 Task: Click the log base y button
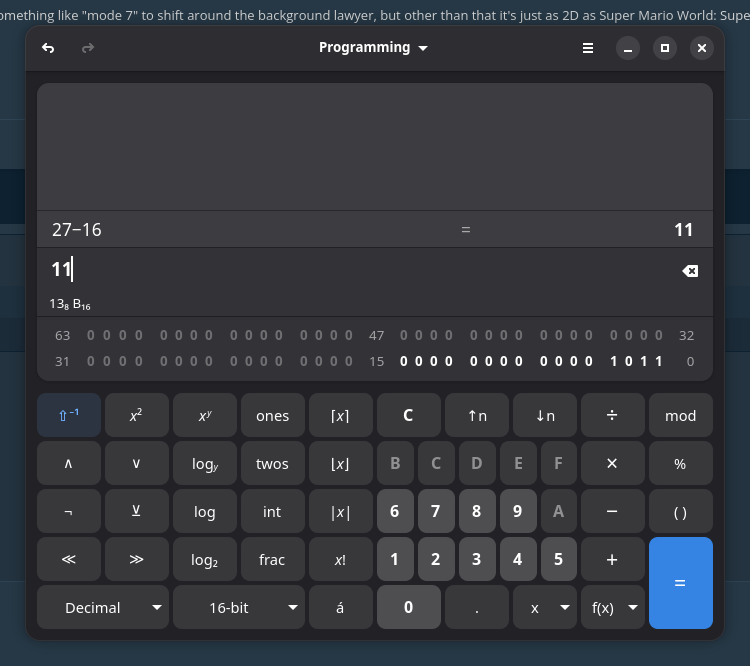tap(205, 463)
